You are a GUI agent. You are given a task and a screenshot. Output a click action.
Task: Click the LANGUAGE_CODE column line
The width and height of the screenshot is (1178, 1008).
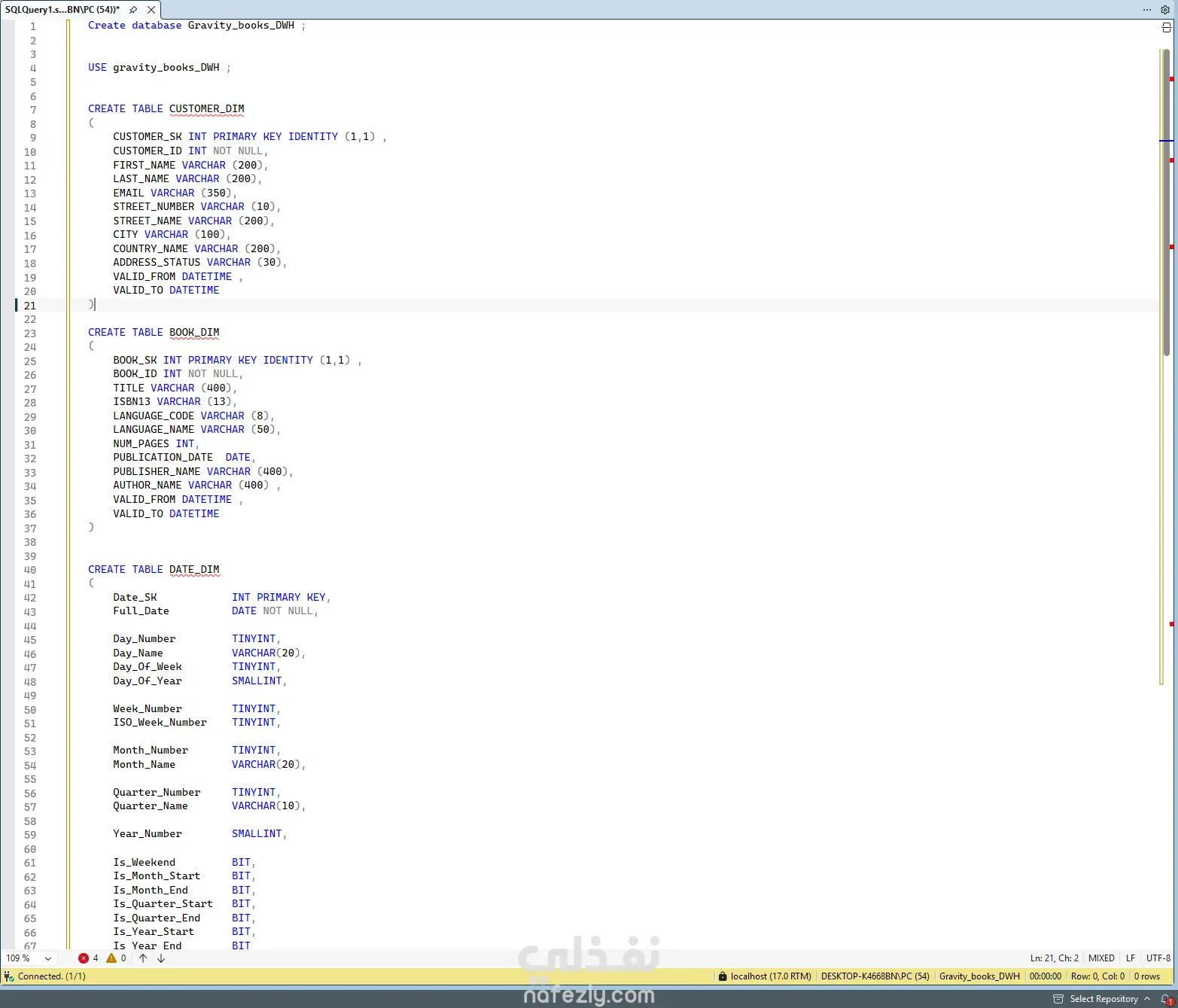click(x=193, y=416)
